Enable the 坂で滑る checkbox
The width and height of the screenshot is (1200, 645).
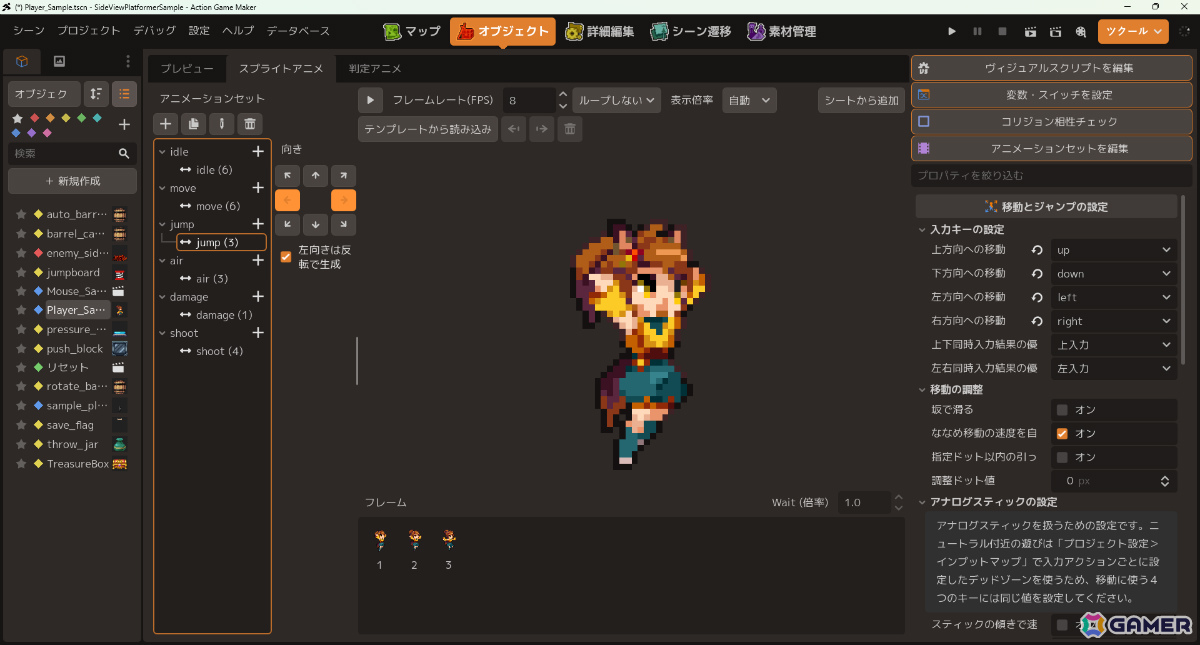point(1062,410)
